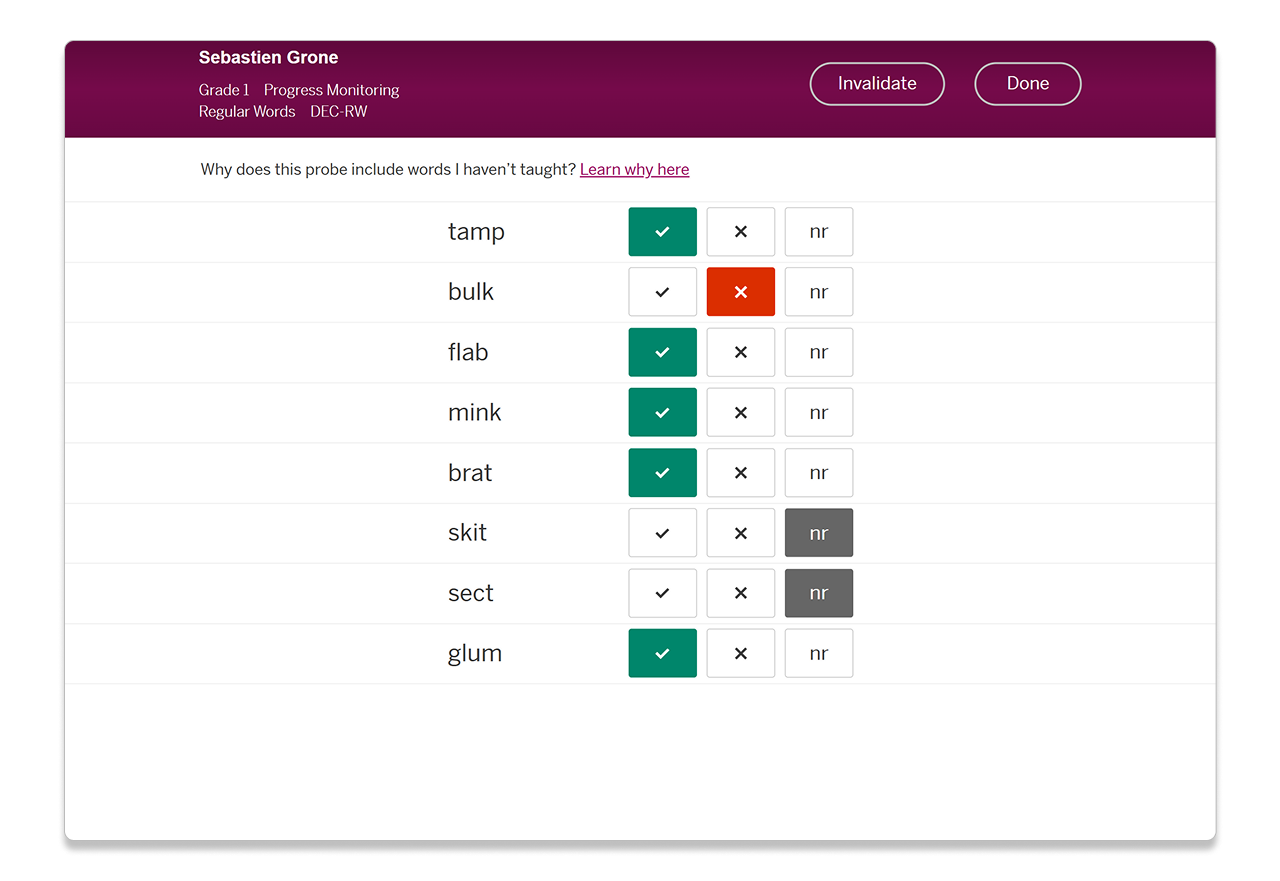This screenshot has width=1280, height=881.
Task: Mark 'mink' as incorrect with X
Action: (740, 413)
